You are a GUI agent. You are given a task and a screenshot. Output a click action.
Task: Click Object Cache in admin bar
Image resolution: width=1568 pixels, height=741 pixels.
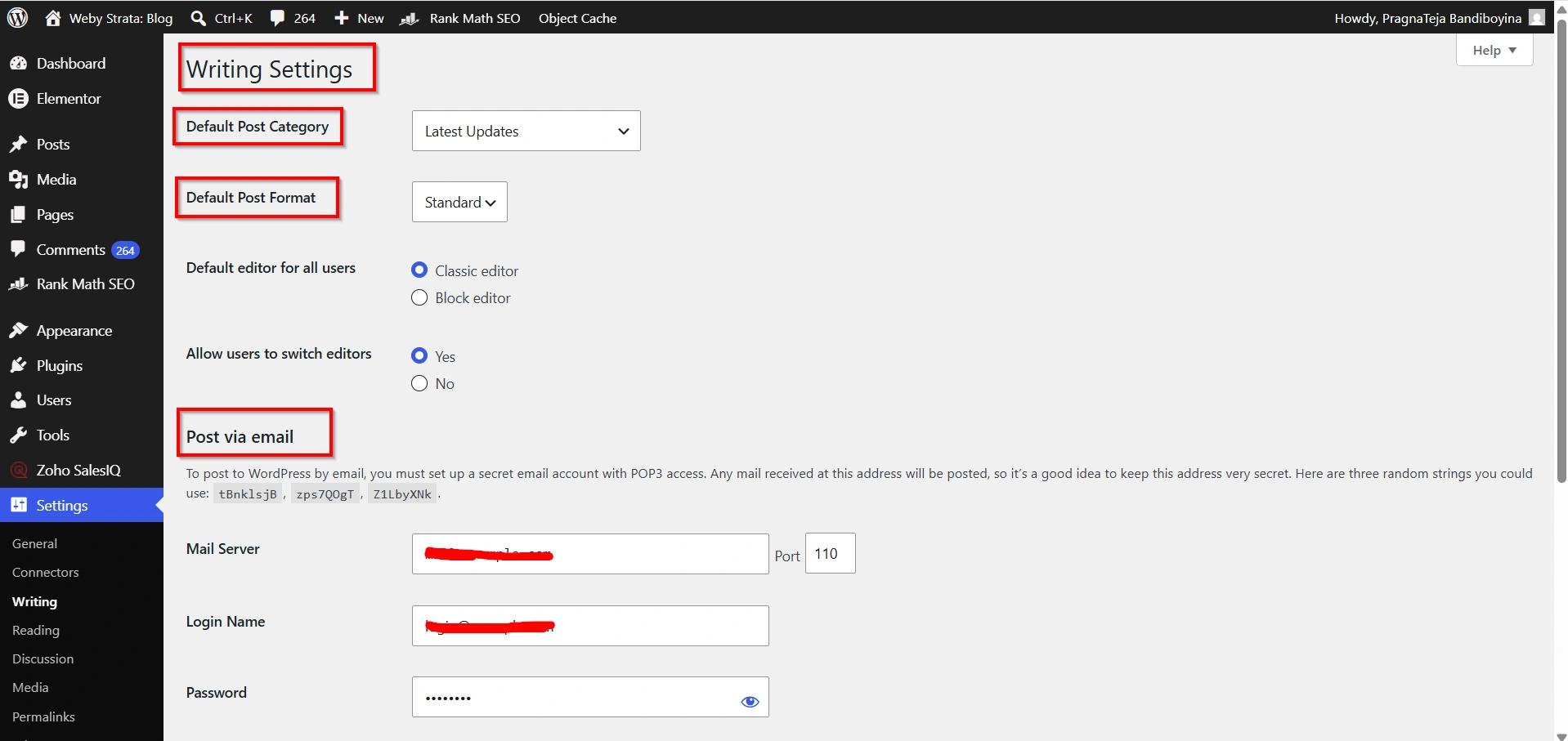click(577, 18)
